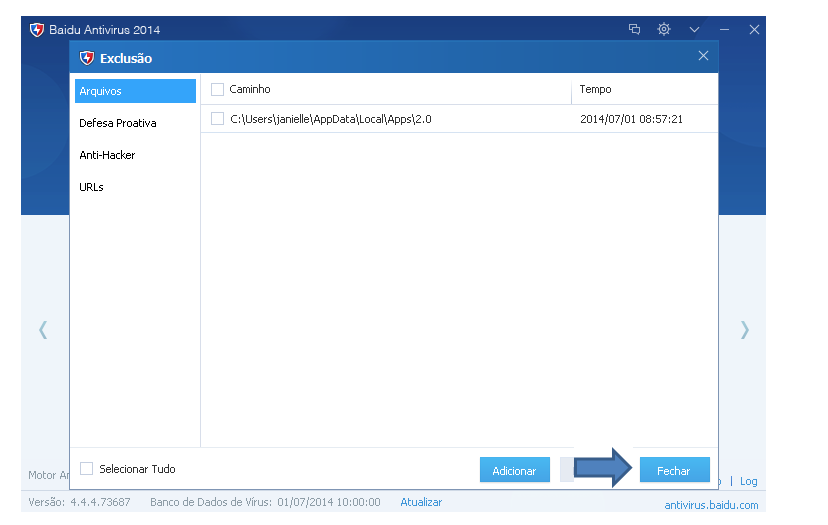Open settings gear icon in main window

(x=664, y=29)
